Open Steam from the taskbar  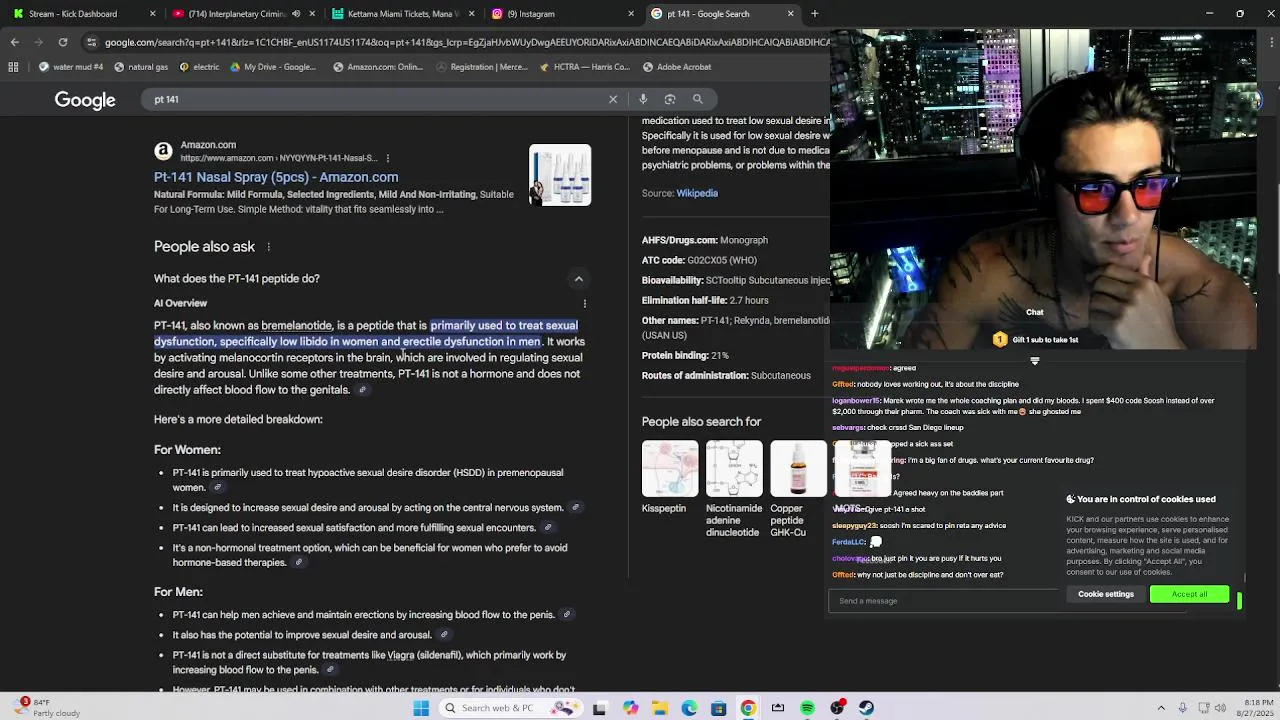[x=866, y=708]
